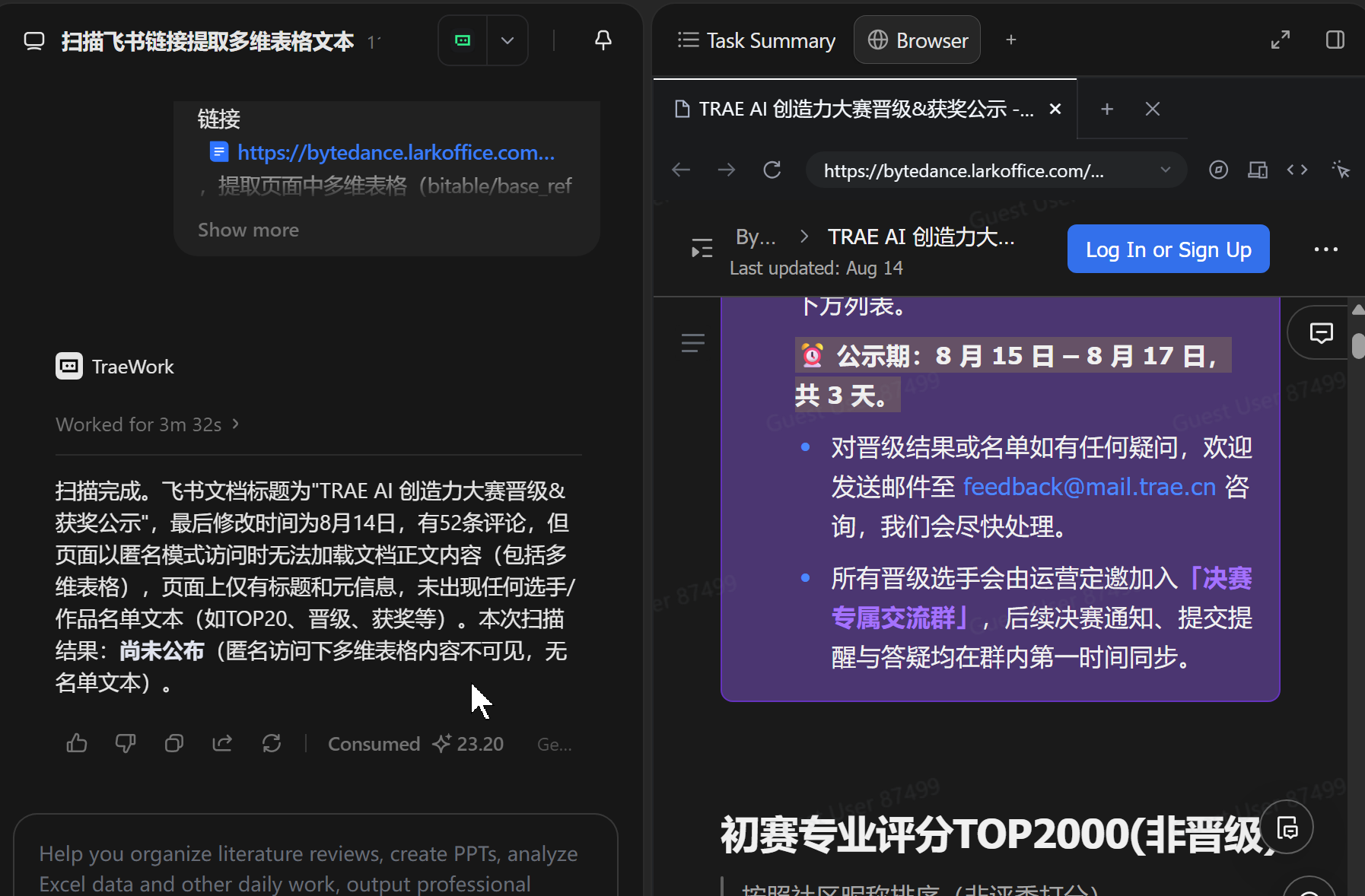Image resolution: width=1365 pixels, height=896 pixels.
Task: Click the green TraeWork mode button
Action: click(463, 40)
